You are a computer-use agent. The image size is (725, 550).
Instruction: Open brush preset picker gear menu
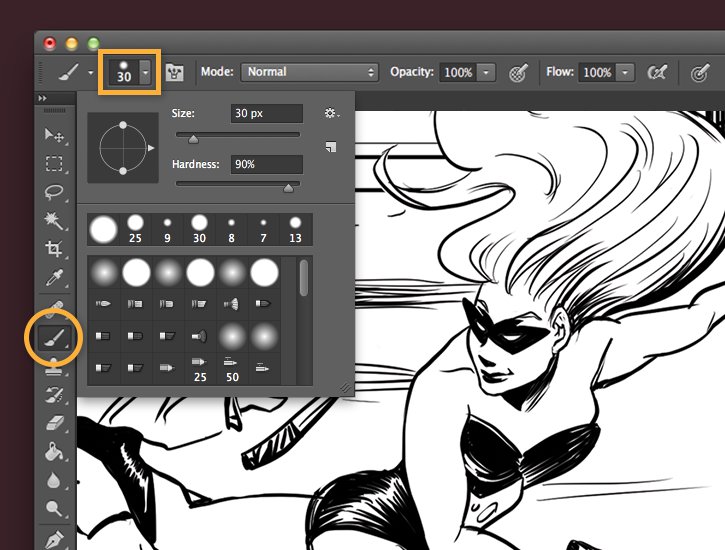tap(331, 114)
